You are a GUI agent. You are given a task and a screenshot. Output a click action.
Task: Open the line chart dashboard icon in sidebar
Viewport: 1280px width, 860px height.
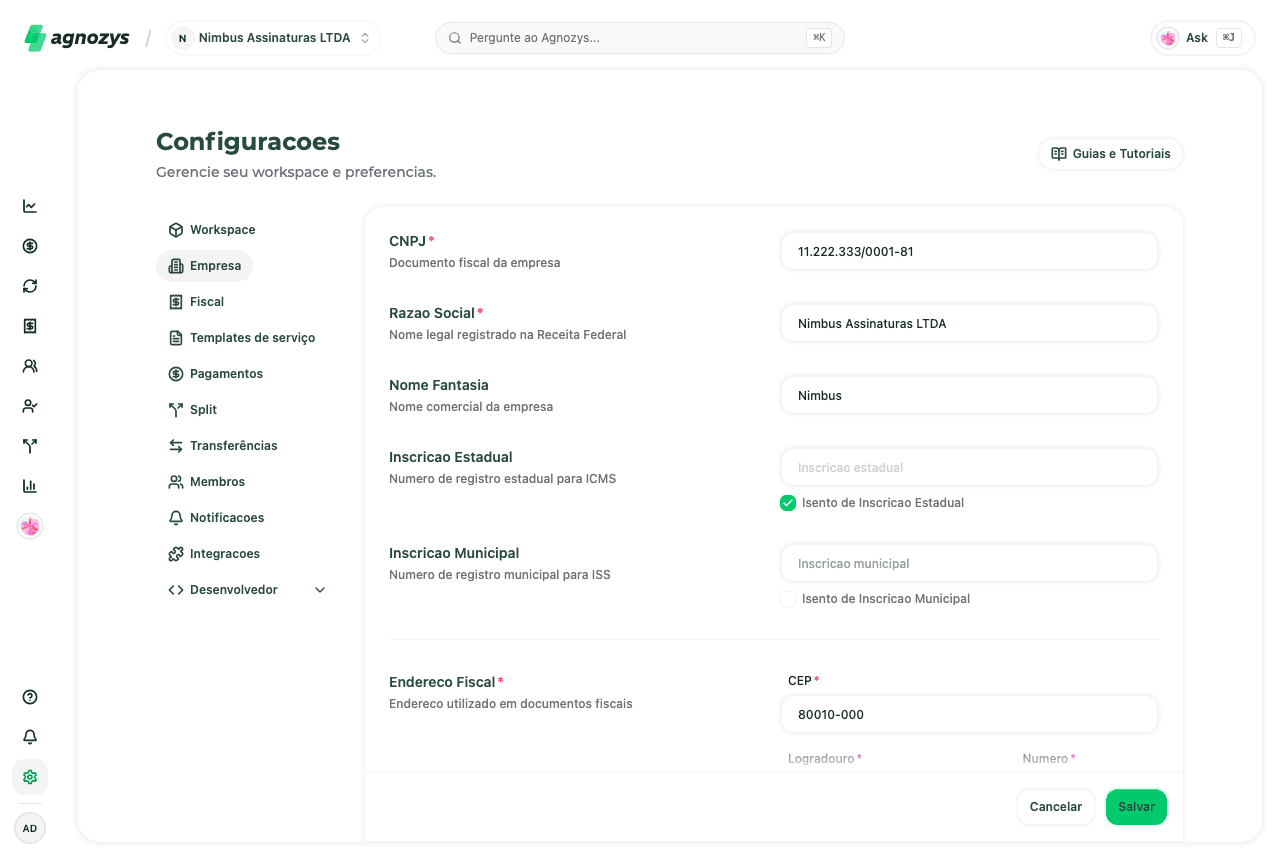(x=30, y=206)
